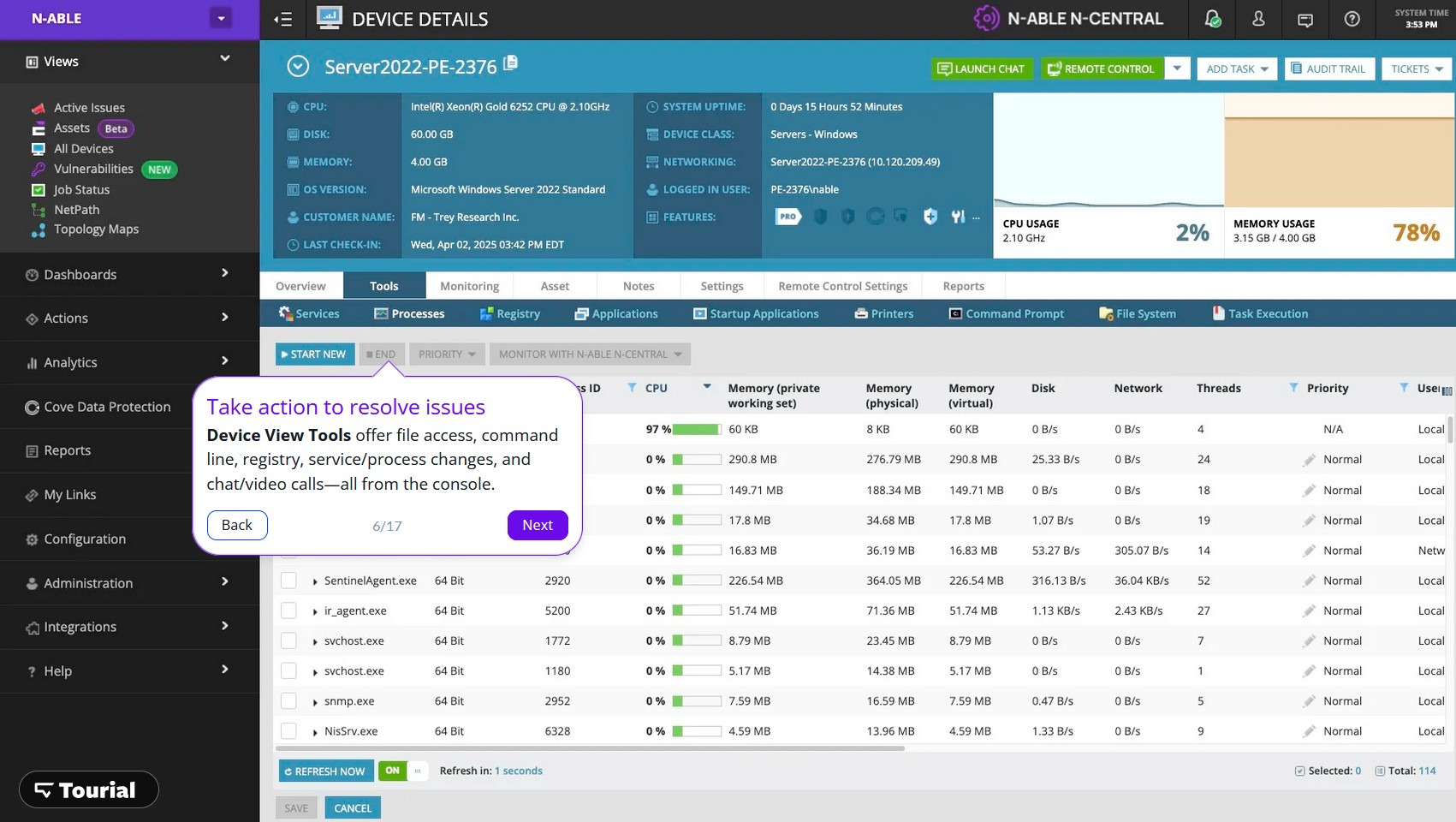Open Active Issues view
The image size is (1456, 822).
pos(89,108)
